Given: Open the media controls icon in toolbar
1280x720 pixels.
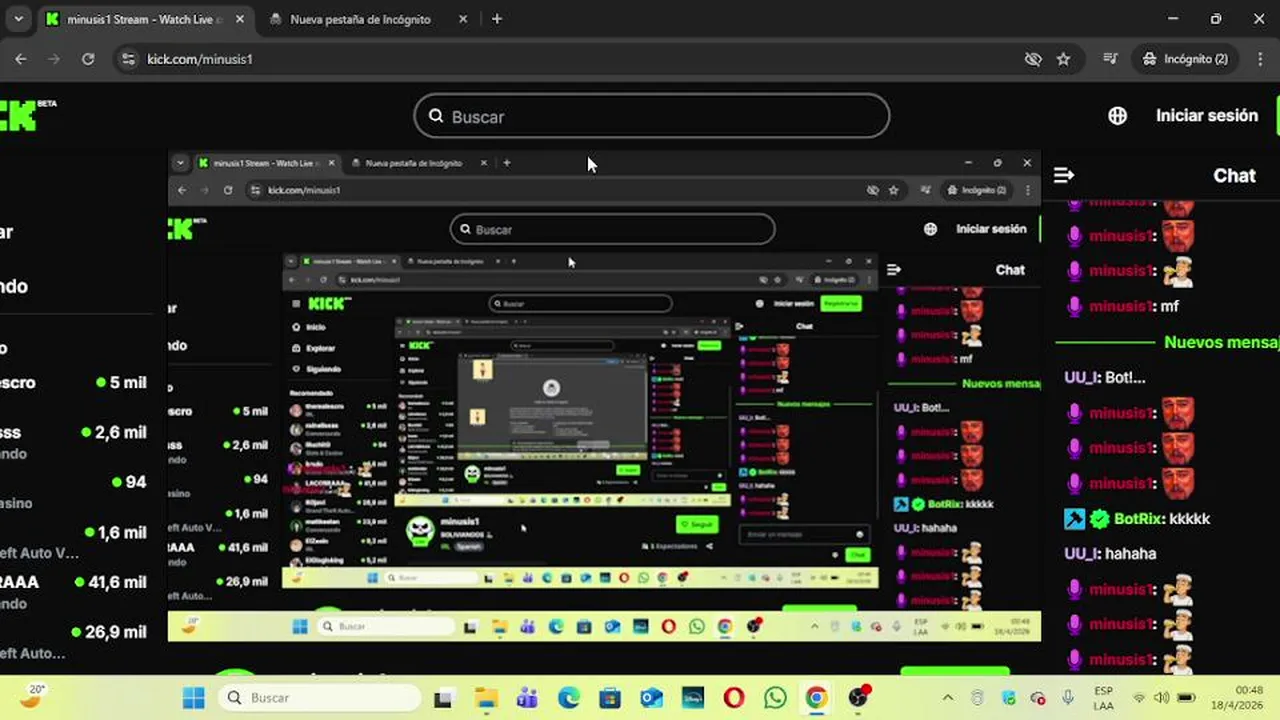Looking at the screenshot, I should [1110, 59].
